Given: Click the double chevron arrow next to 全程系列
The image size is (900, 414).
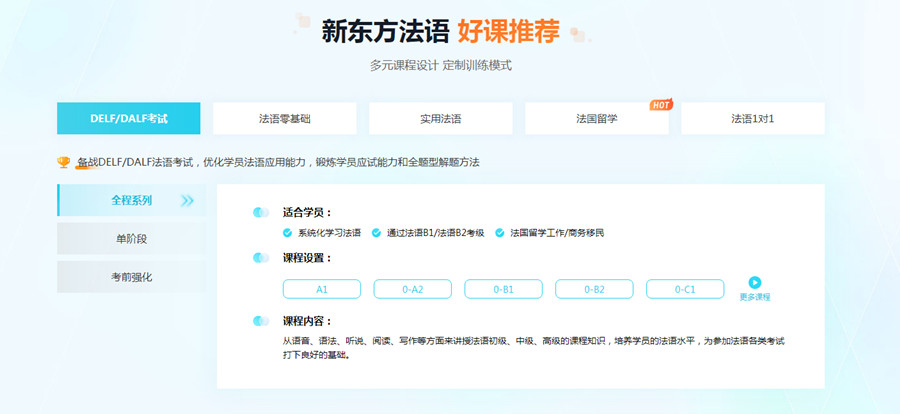Looking at the screenshot, I should (x=187, y=200).
